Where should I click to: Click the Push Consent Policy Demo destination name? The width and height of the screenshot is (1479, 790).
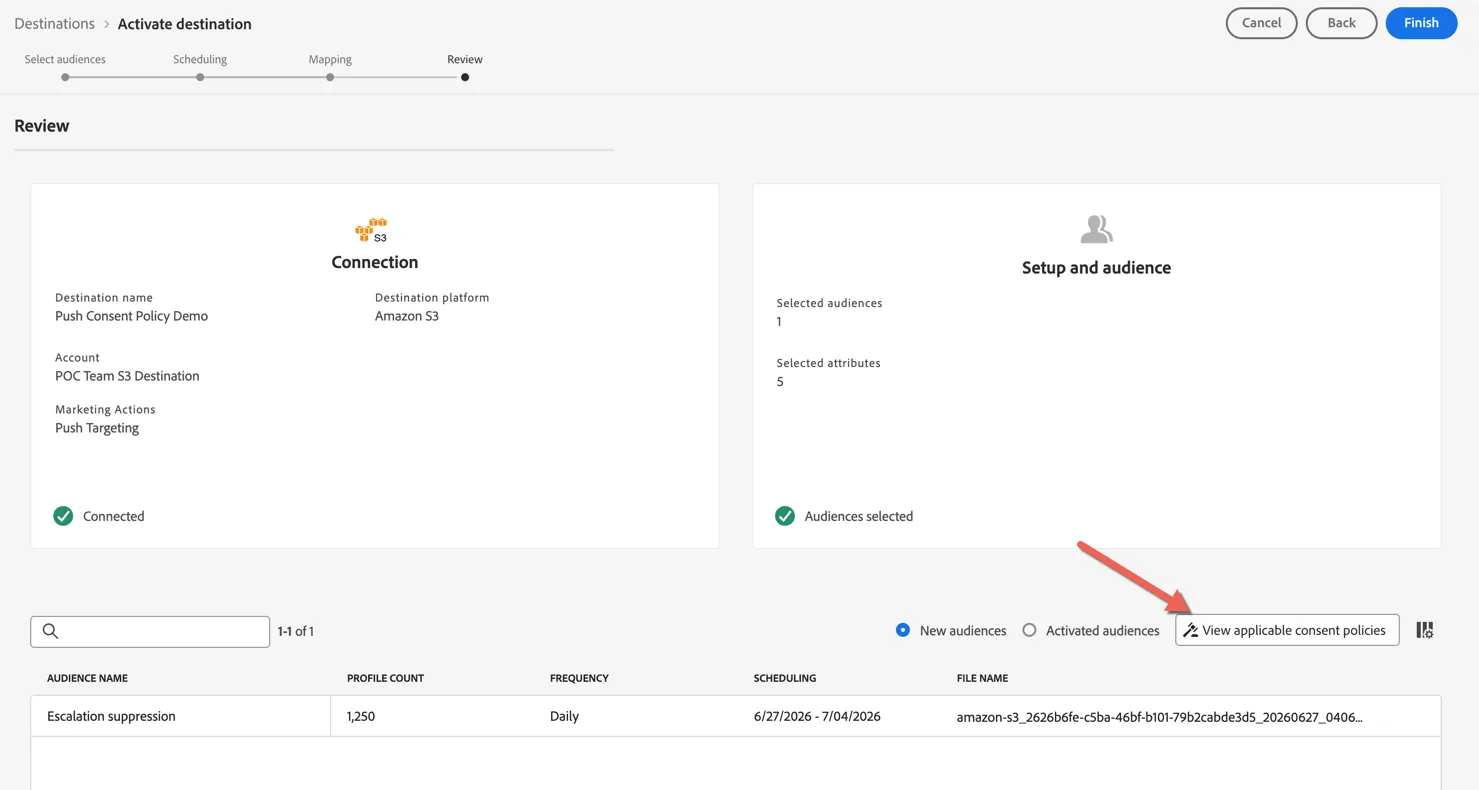click(131, 316)
